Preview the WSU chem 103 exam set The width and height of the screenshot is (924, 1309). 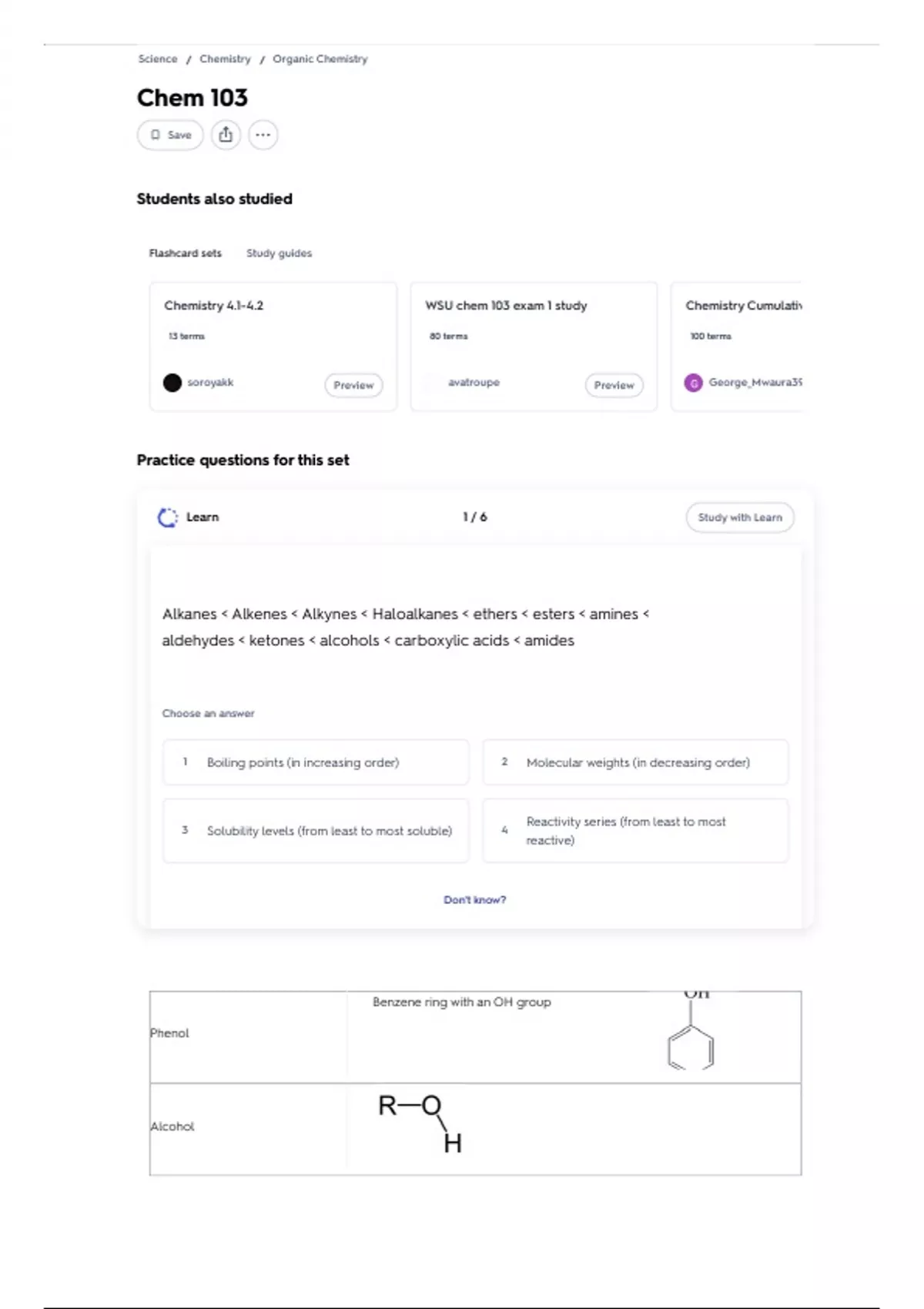614,385
